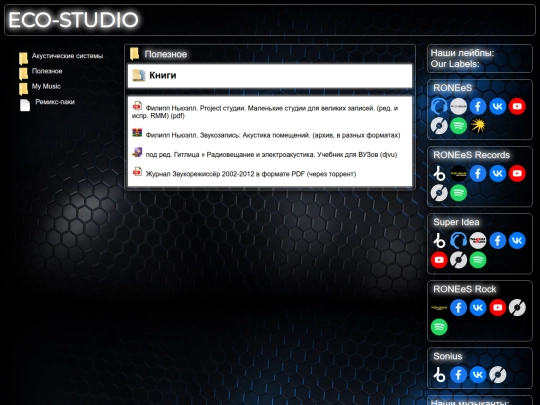Open Super Idea VK page
The width and height of the screenshot is (540, 405).
click(x=517, y=240)
